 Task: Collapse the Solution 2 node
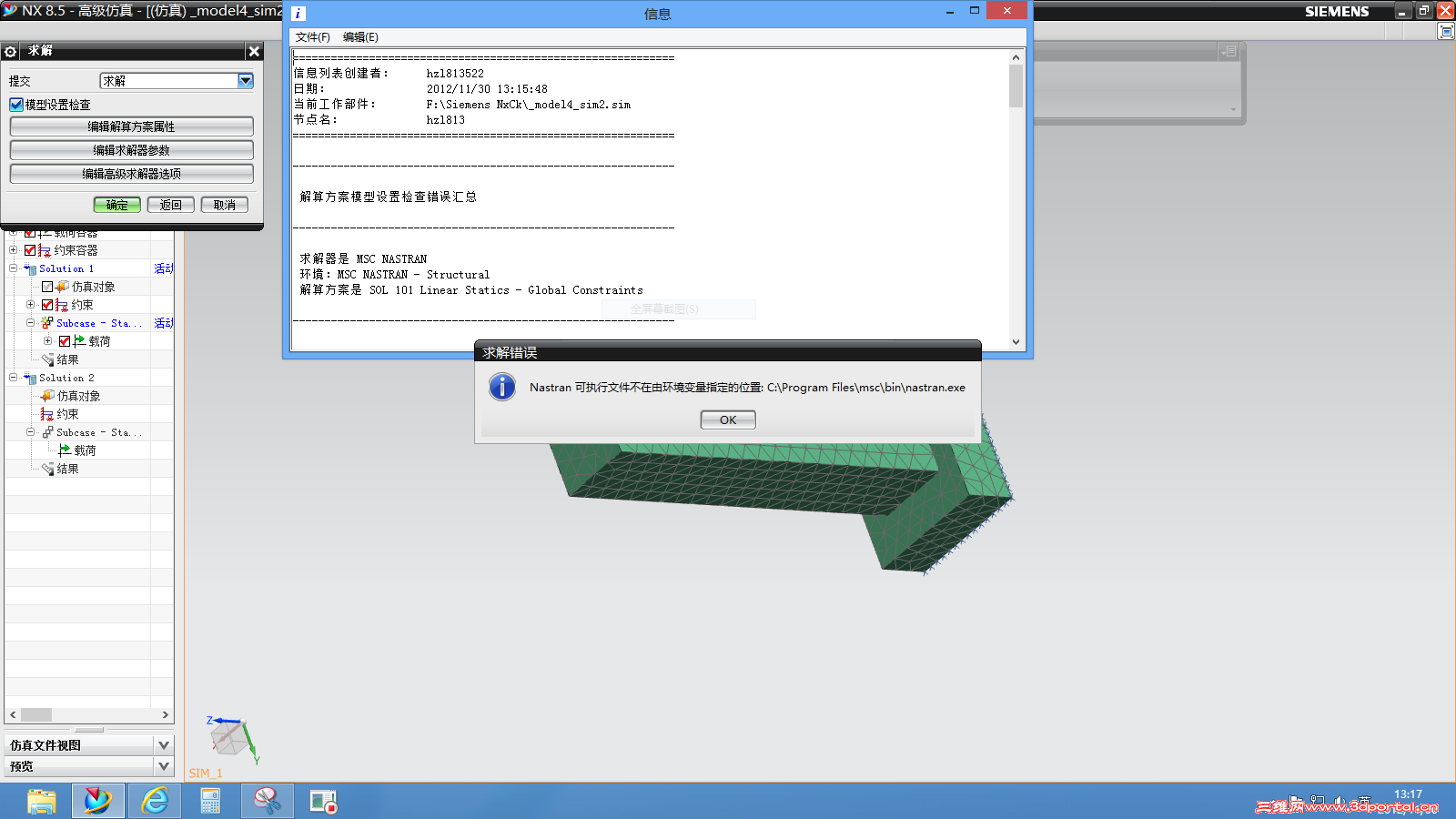14,378
